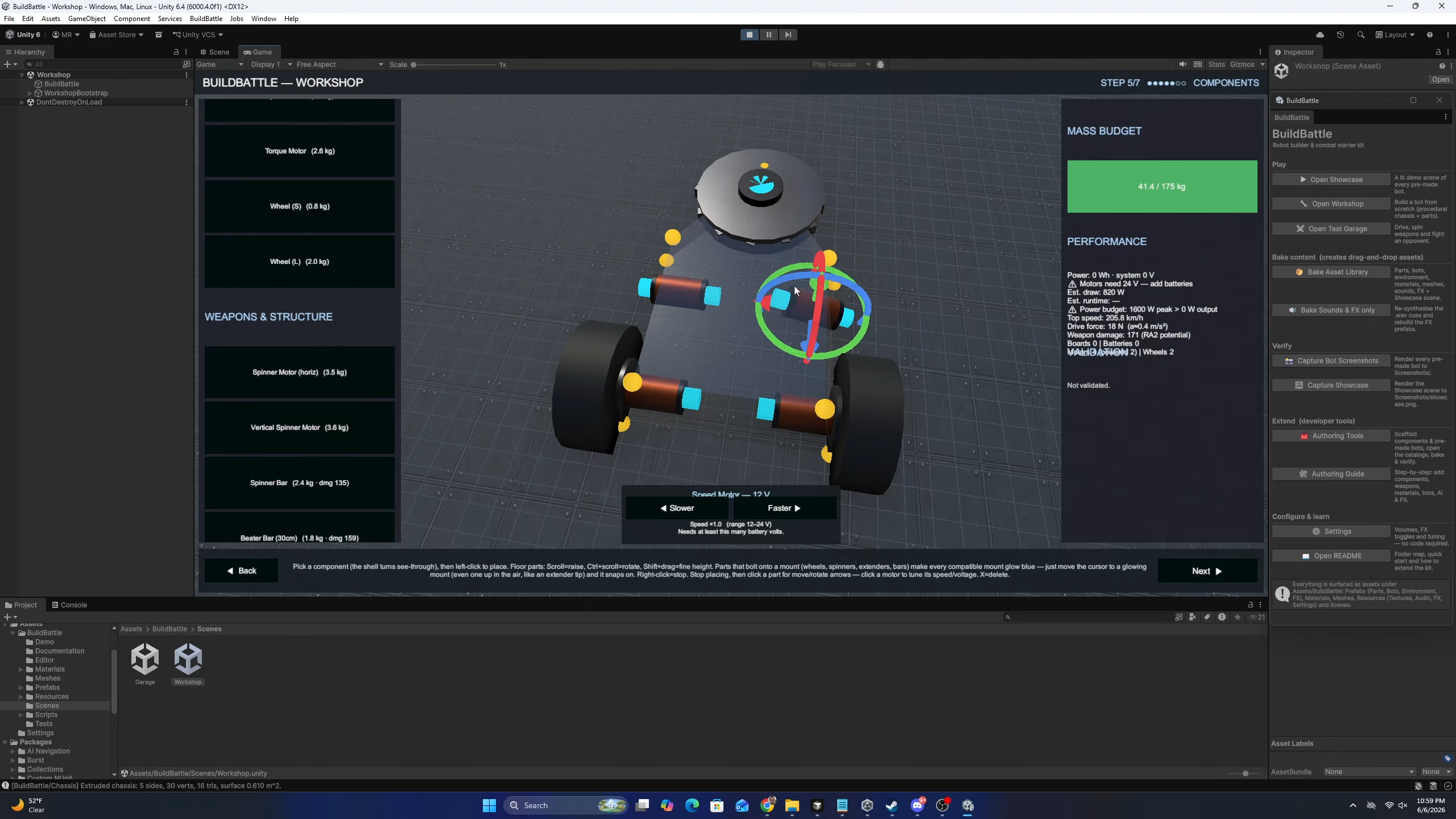Open the Component menu
This screenshot has height=819, width=1456.
[x=132, y=19]
